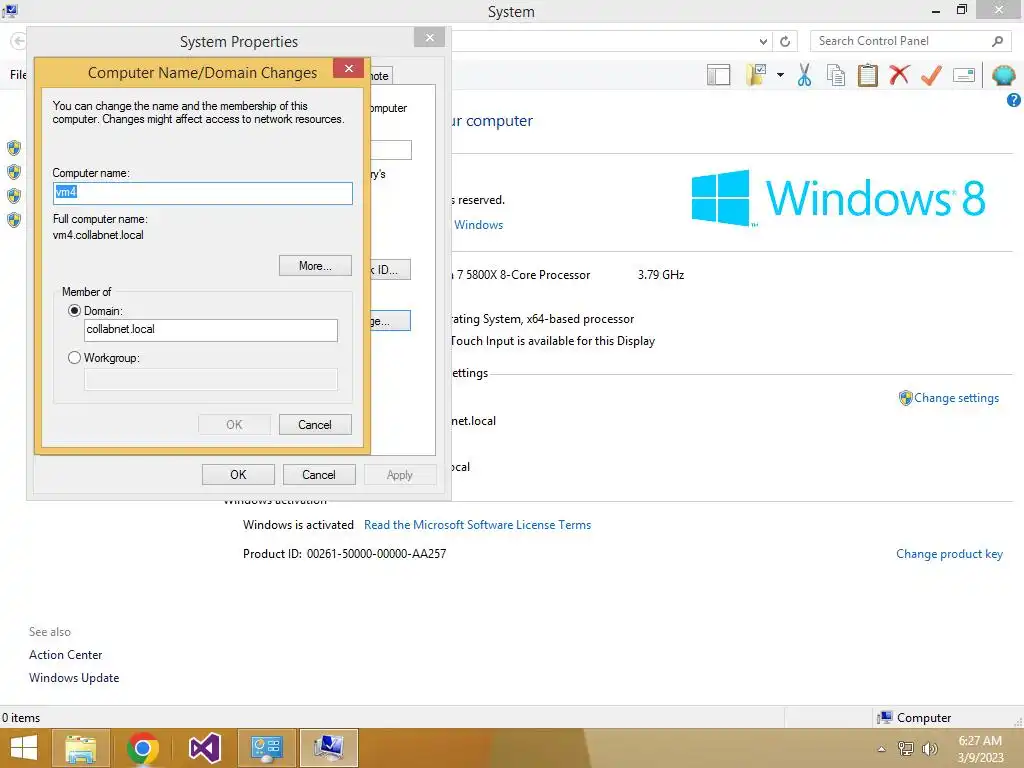Screen dimensions: 1024x768
Task: Click the third shield icon in left pane
Action: tap(14, 196)
